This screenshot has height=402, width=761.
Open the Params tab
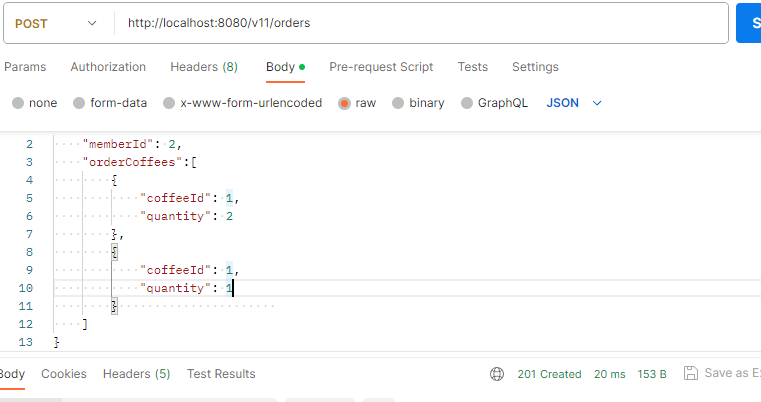pos(25,67)
